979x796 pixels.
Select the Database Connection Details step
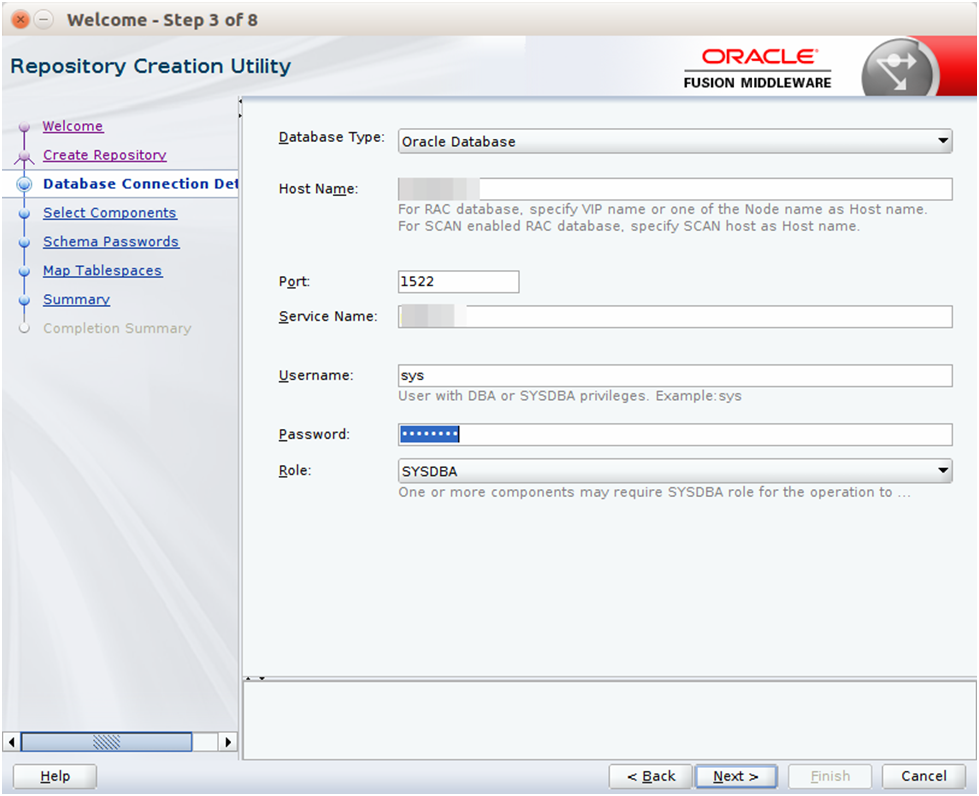(140, 184)
